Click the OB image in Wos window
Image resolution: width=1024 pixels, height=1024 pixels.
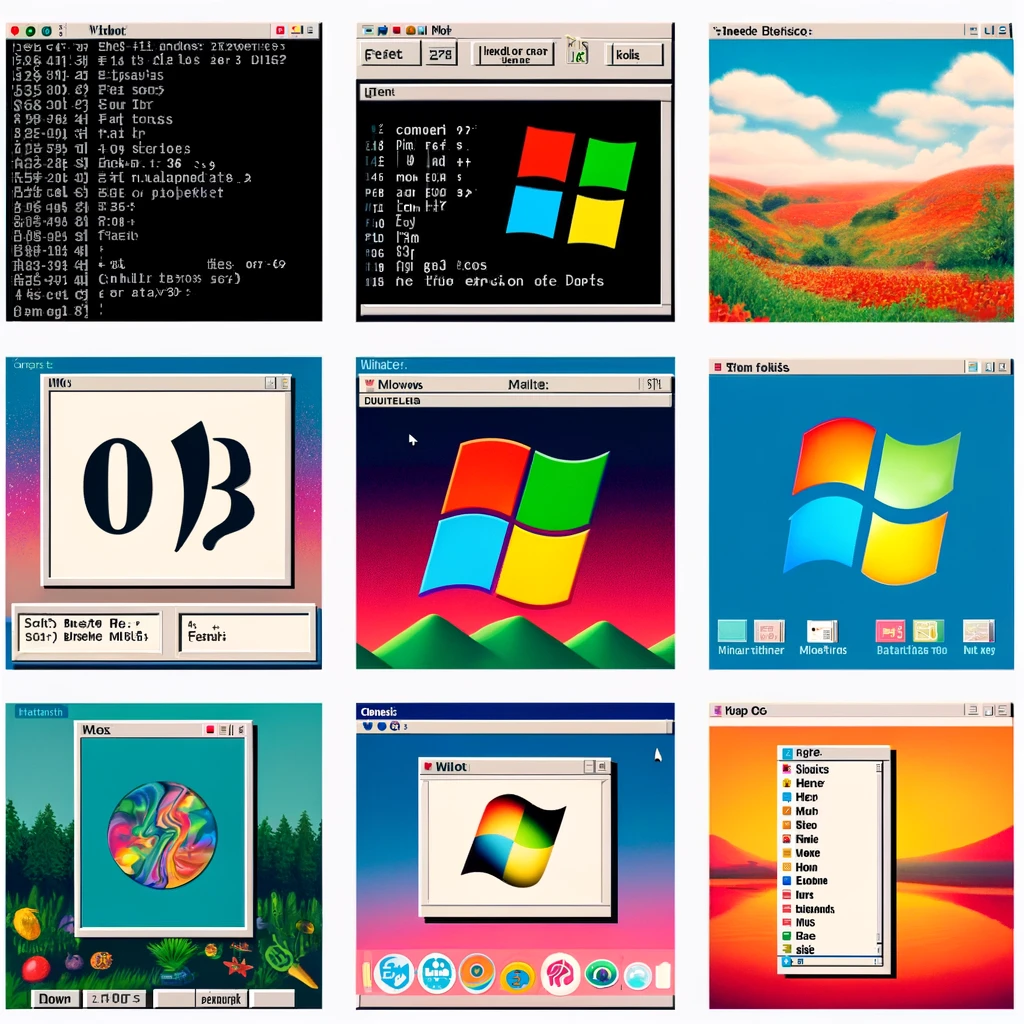[x=168, y=486]
